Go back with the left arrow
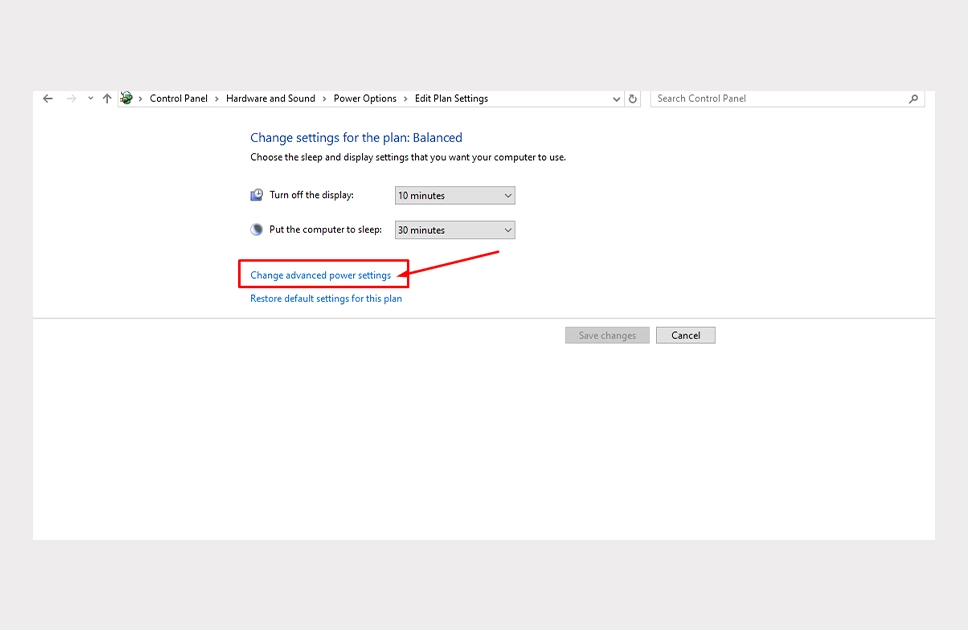This screenshot has height=630, width=968. coord(48,99)
